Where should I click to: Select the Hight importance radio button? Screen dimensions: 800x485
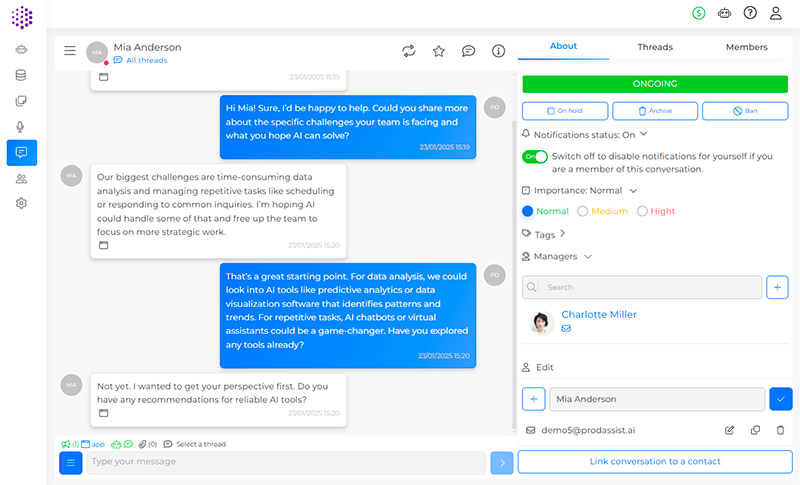click(643, 211)
